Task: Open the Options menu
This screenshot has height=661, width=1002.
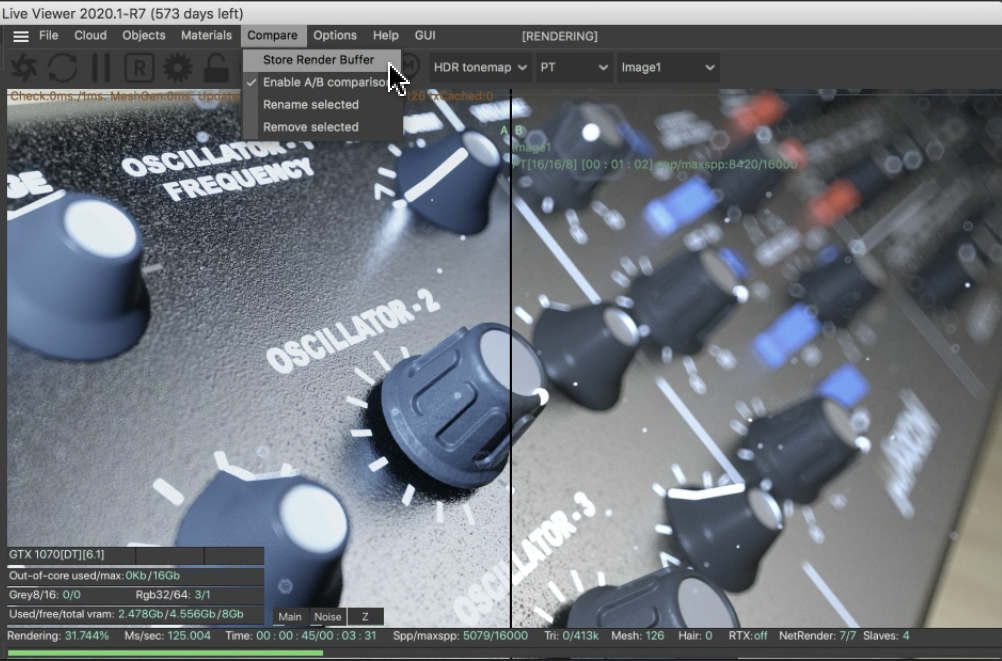Action: [x=335, y=36]
